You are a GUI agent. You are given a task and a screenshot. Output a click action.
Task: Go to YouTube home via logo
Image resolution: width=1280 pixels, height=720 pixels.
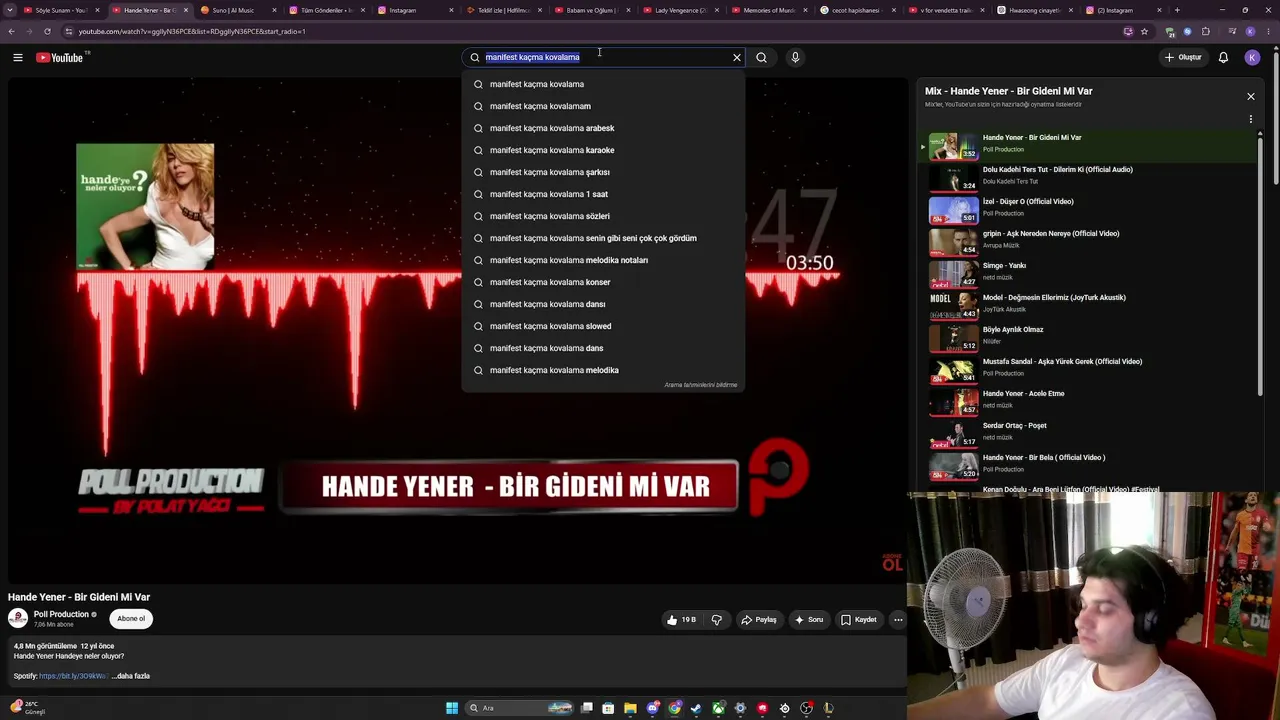tap(60, 58)
